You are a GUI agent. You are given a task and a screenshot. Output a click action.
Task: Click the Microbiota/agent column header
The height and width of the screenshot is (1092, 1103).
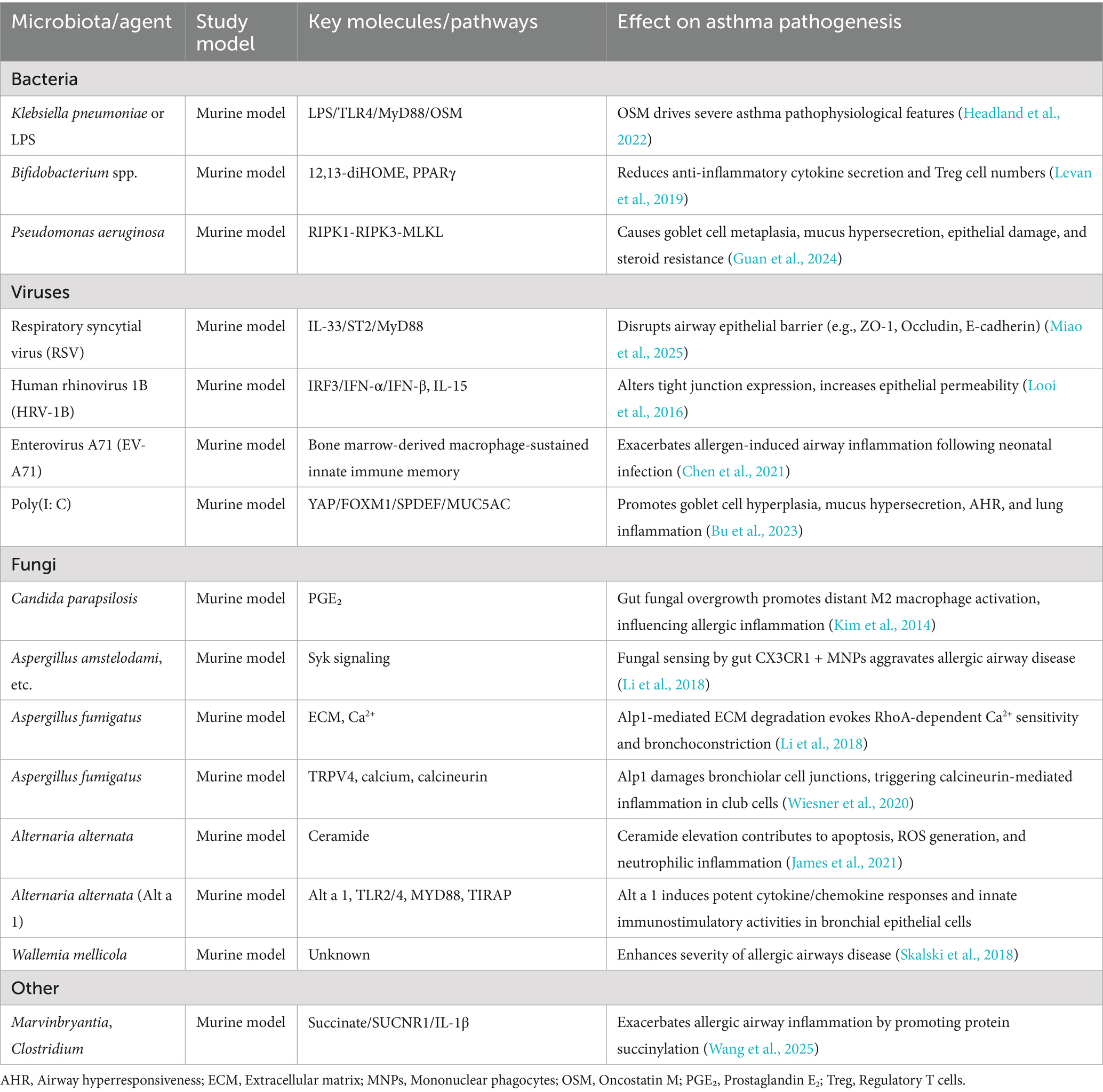pos(91,22)
